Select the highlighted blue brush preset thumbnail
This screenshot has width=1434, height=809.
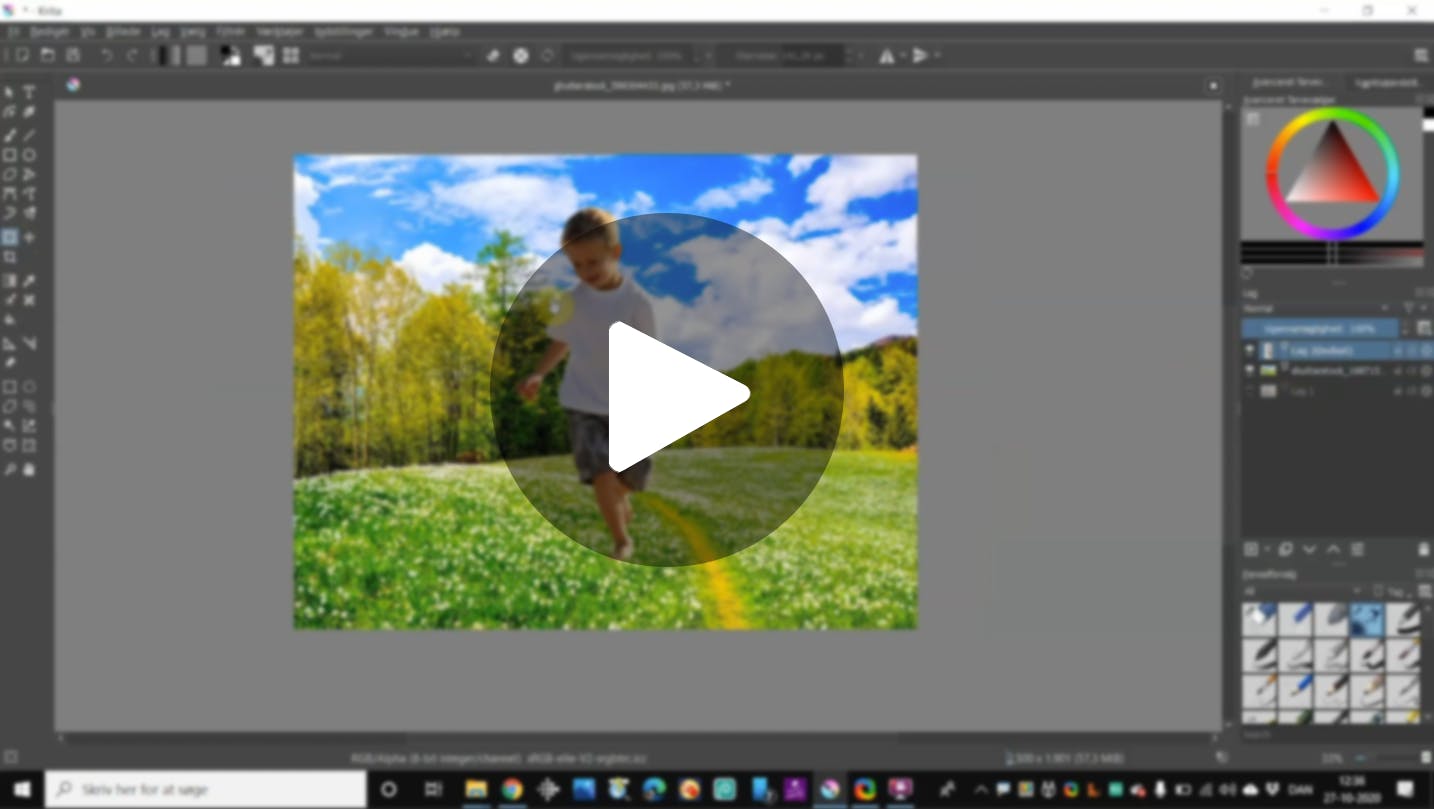1367,620
